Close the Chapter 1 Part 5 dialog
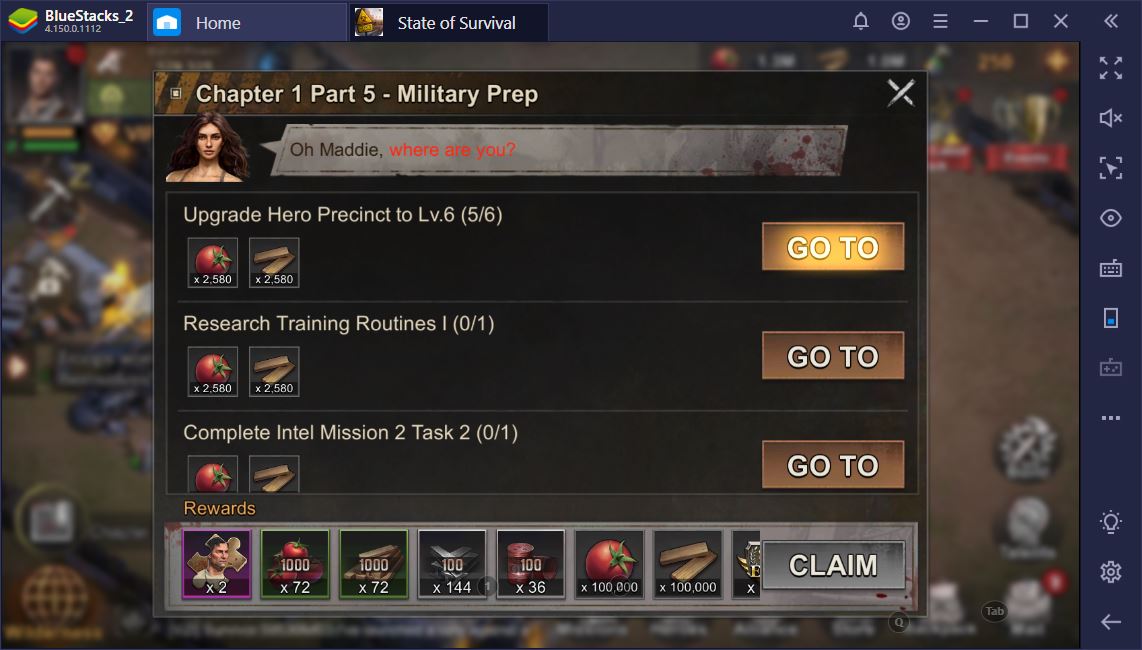 901,93
